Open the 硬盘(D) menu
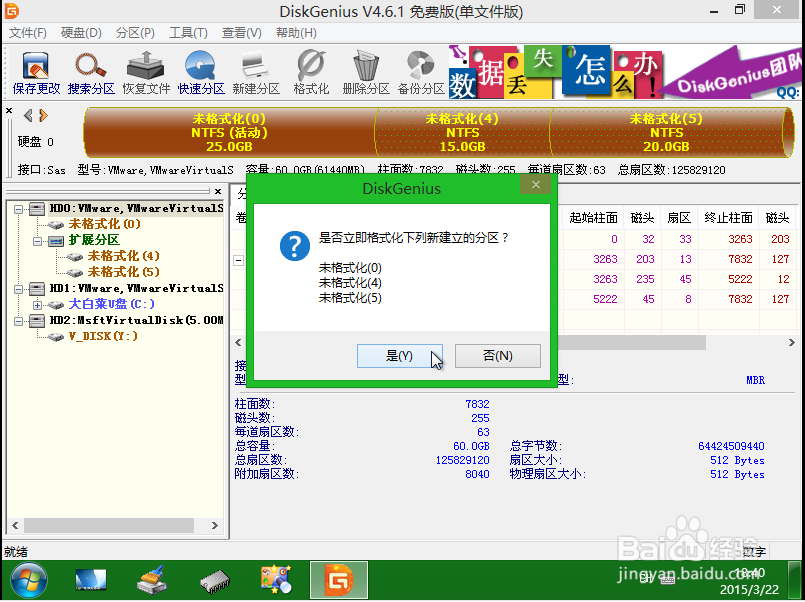This screenshot has width=805, height=602. [x=81, y=33]
